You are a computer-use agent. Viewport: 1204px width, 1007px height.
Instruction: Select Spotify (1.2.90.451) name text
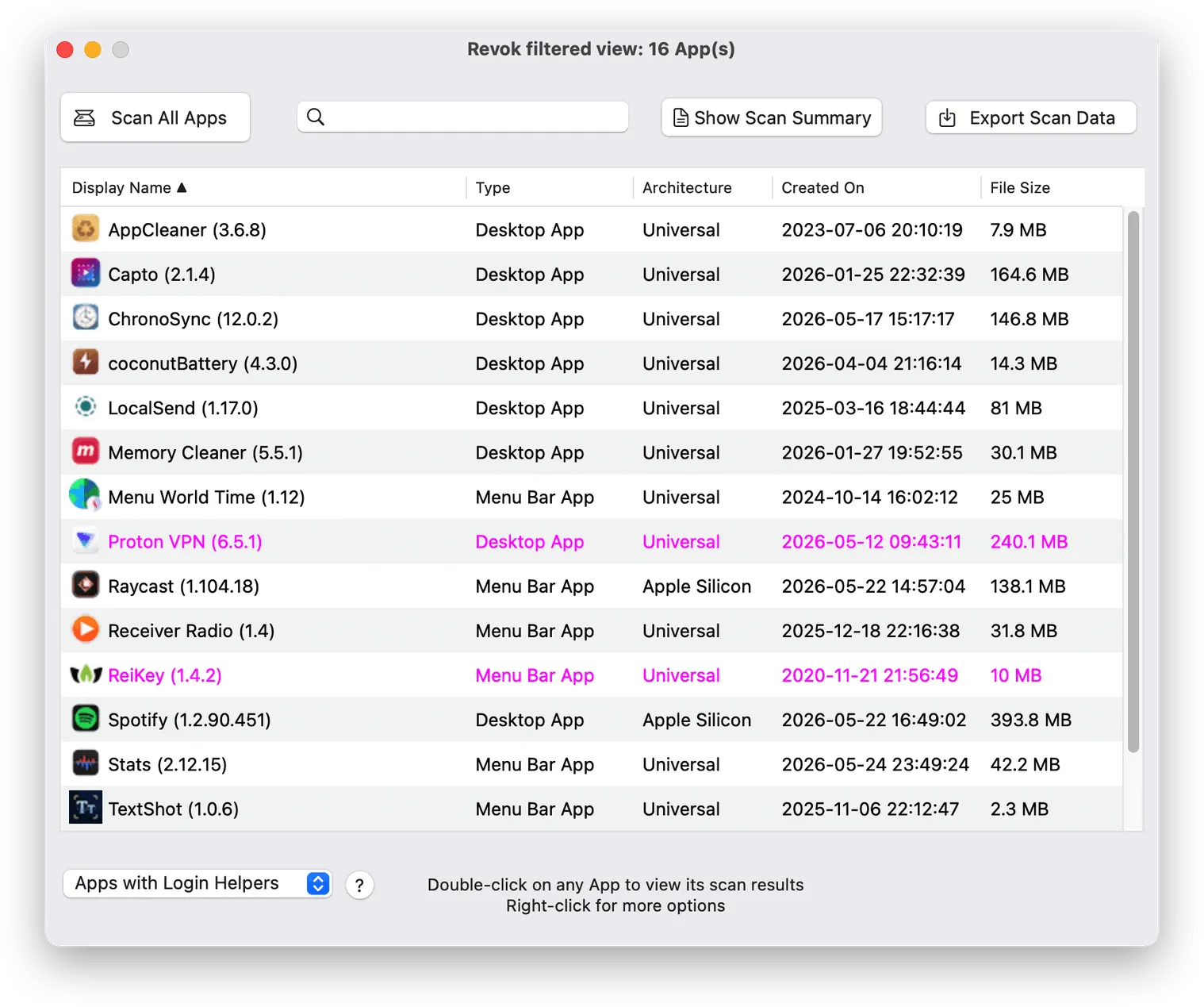190,719
